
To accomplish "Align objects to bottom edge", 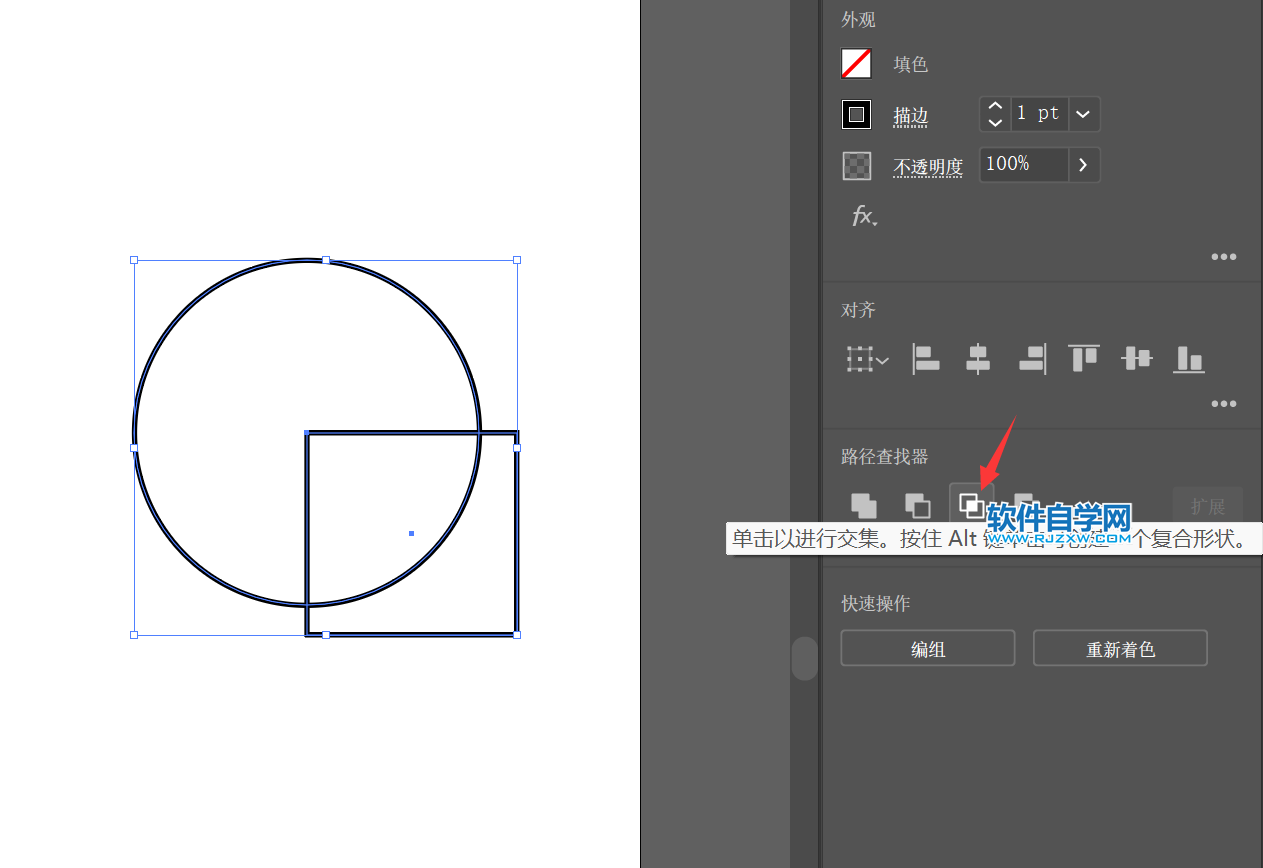I will pyautogui.click(x=1189, y=359).
